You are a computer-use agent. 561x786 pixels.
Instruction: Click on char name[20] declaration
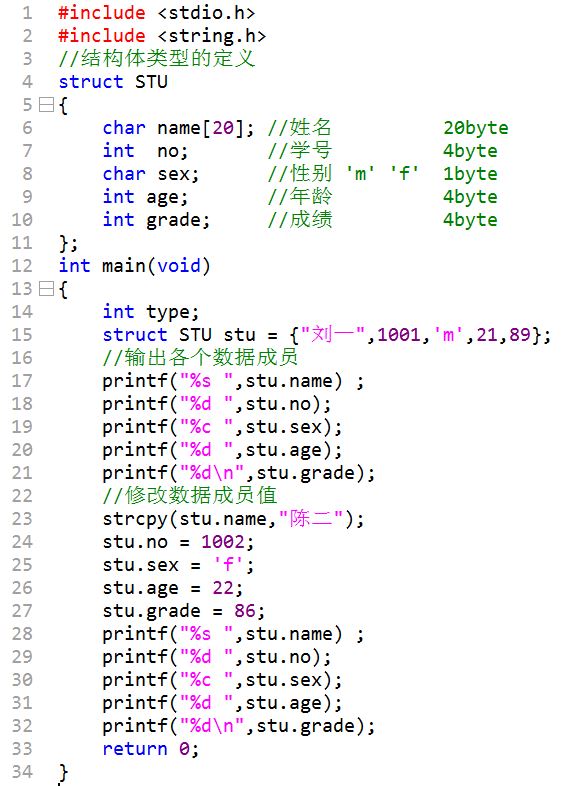coord(178,128)
